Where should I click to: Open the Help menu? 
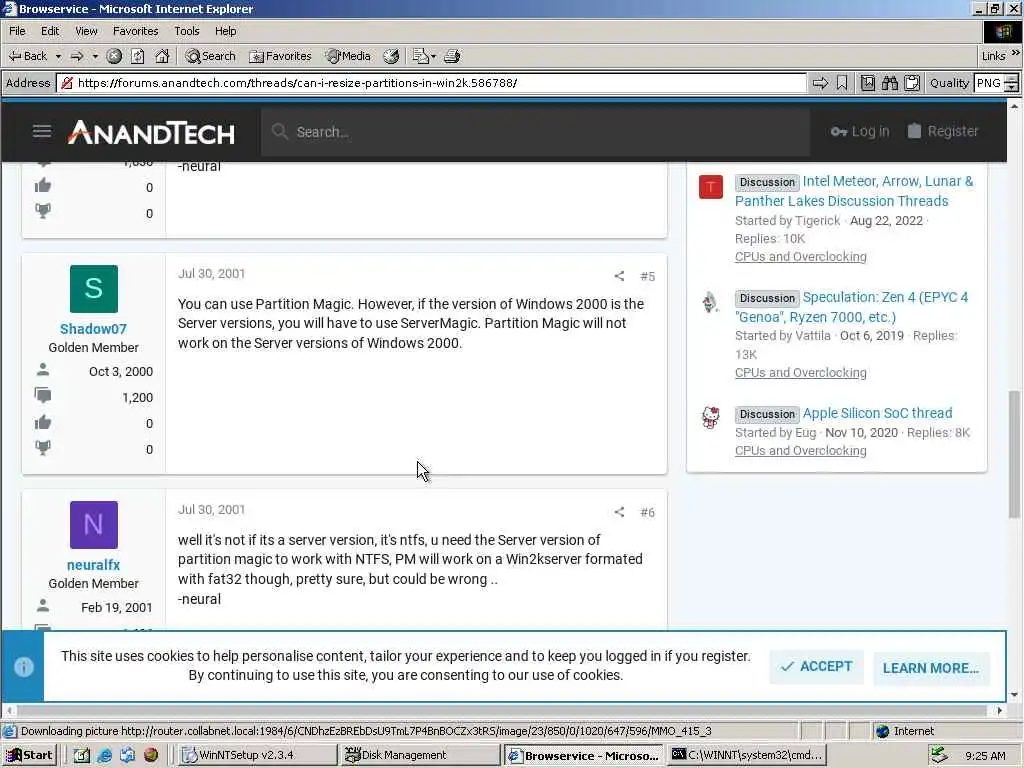coord(225,31)
